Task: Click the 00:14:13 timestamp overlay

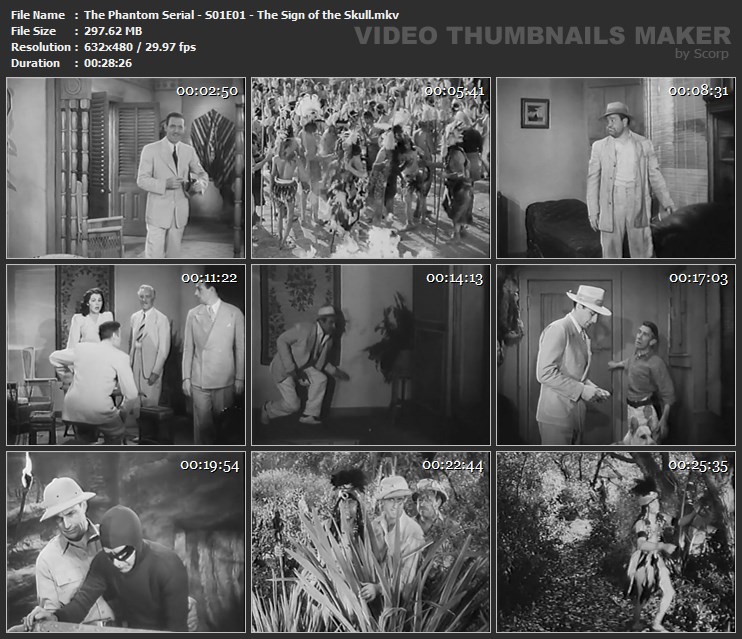Action: click(454, 278)
